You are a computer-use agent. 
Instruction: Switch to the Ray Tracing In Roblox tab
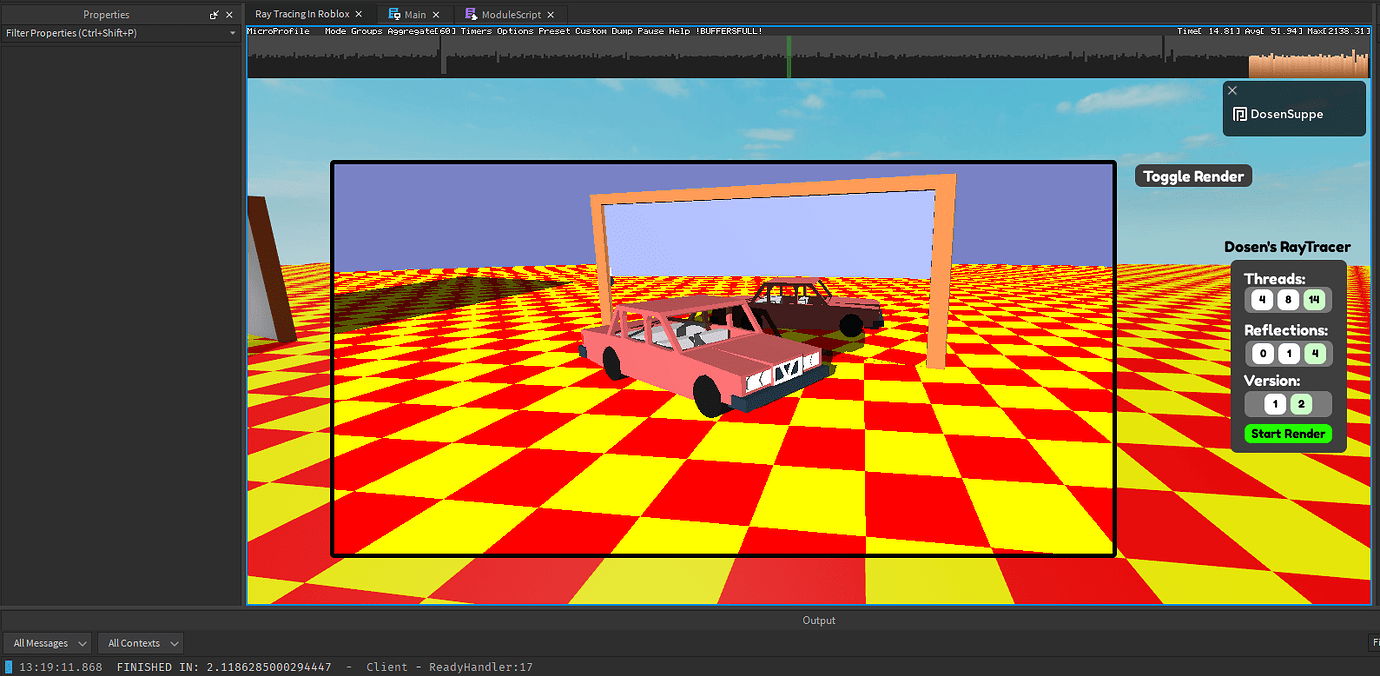[303, 14]
